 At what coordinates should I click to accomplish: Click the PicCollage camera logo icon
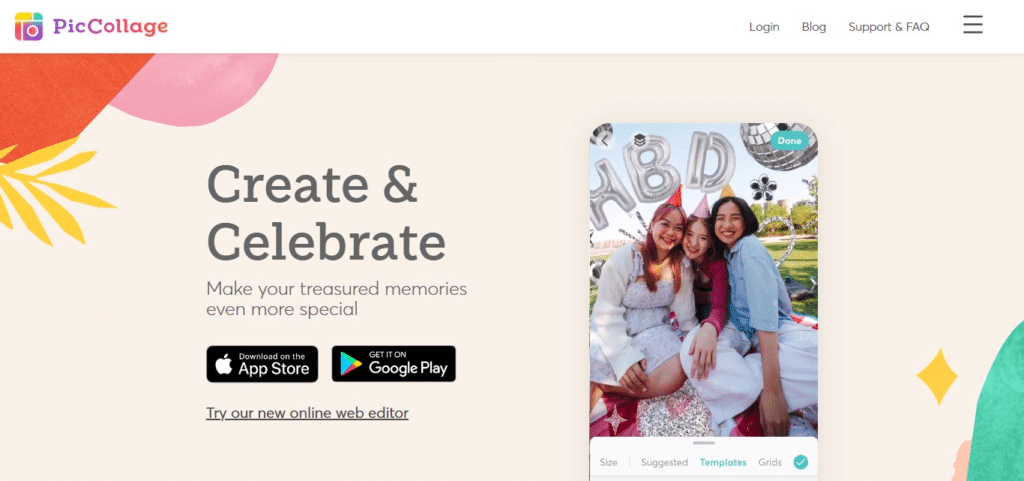point(29,27)
